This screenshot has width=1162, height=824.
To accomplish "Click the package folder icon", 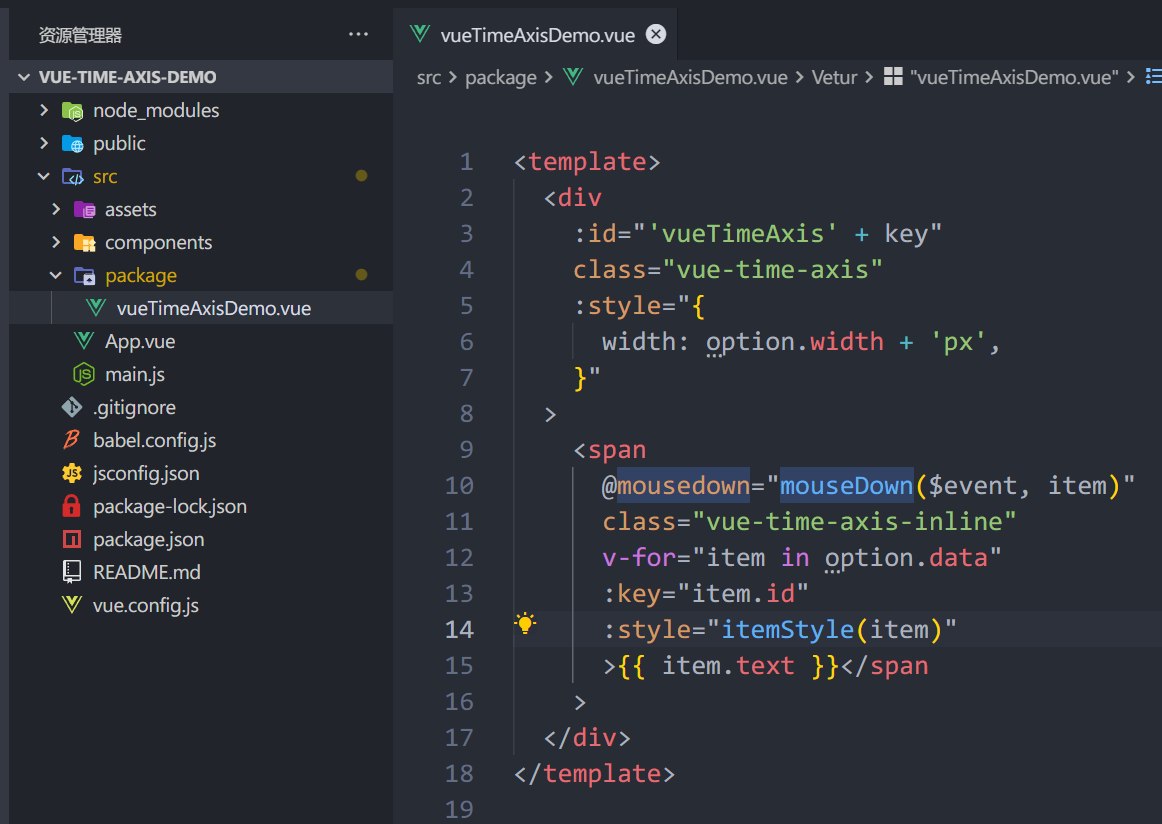I will pyautogui.click(x=84, y=276).
